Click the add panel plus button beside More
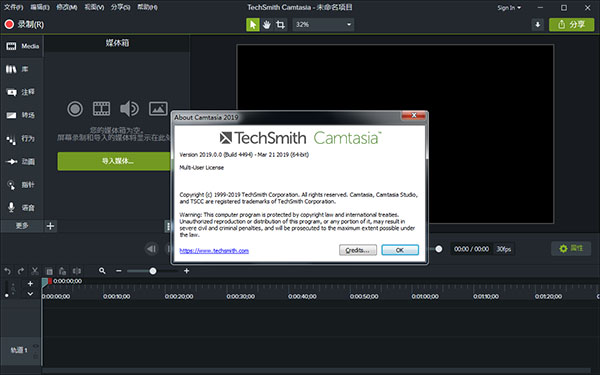600x375 pixels. coord(50,226)
